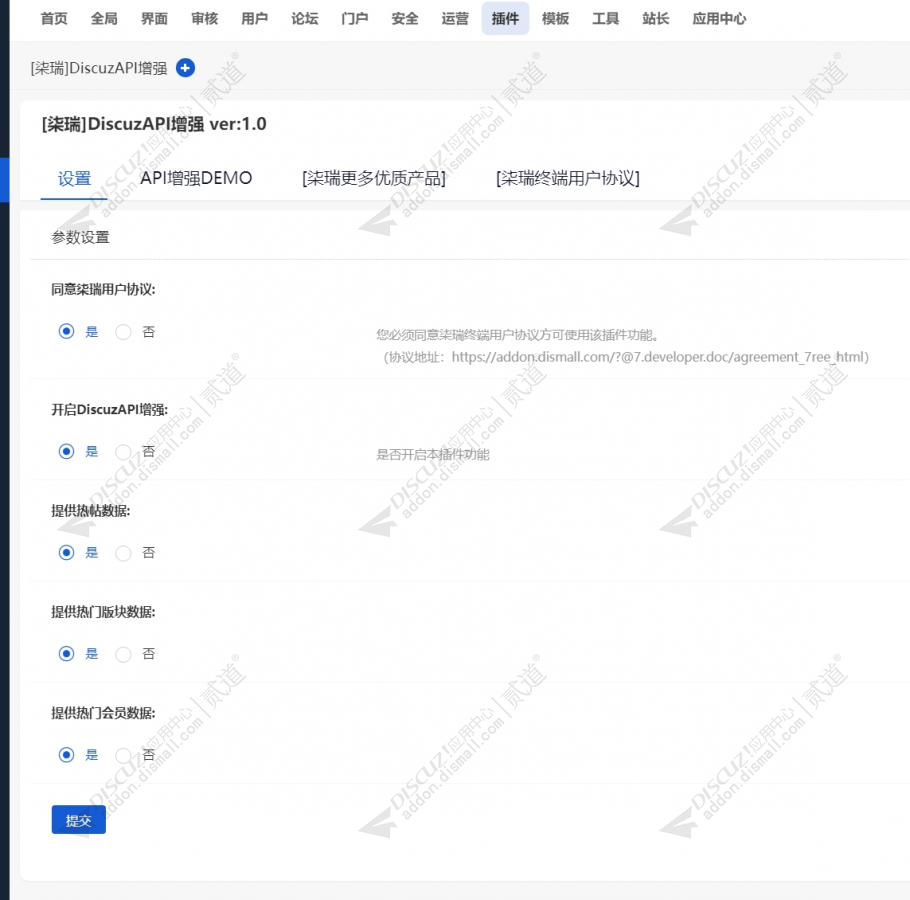
Task: Switch to the 论坛 menu
Action: (305, 19)
